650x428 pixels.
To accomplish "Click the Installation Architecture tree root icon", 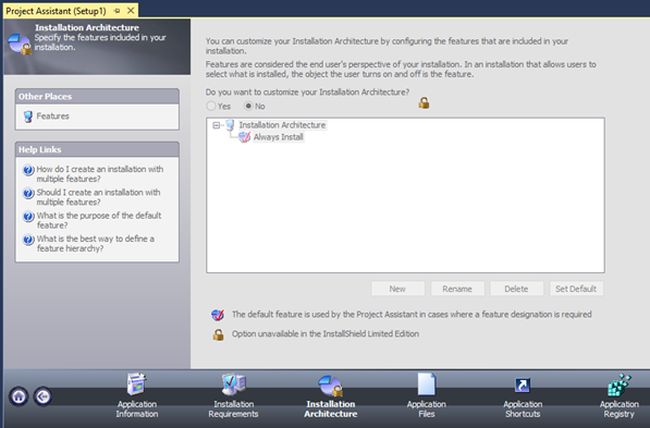I will tap(230, 125).
